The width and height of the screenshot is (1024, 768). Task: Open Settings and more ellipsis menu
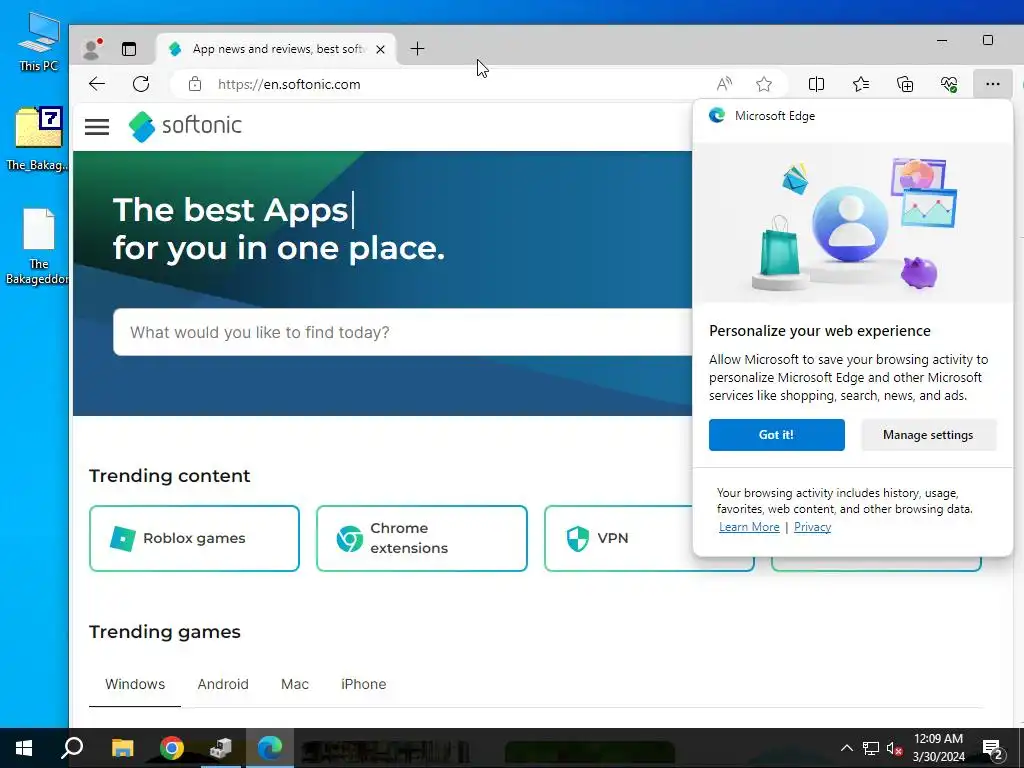click(993, 84)
